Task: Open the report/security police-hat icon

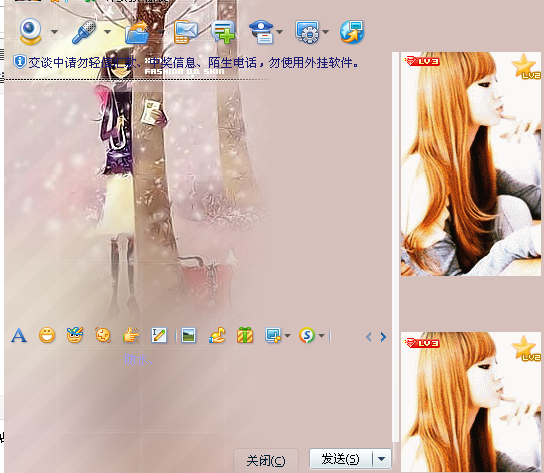Action: 262,32
